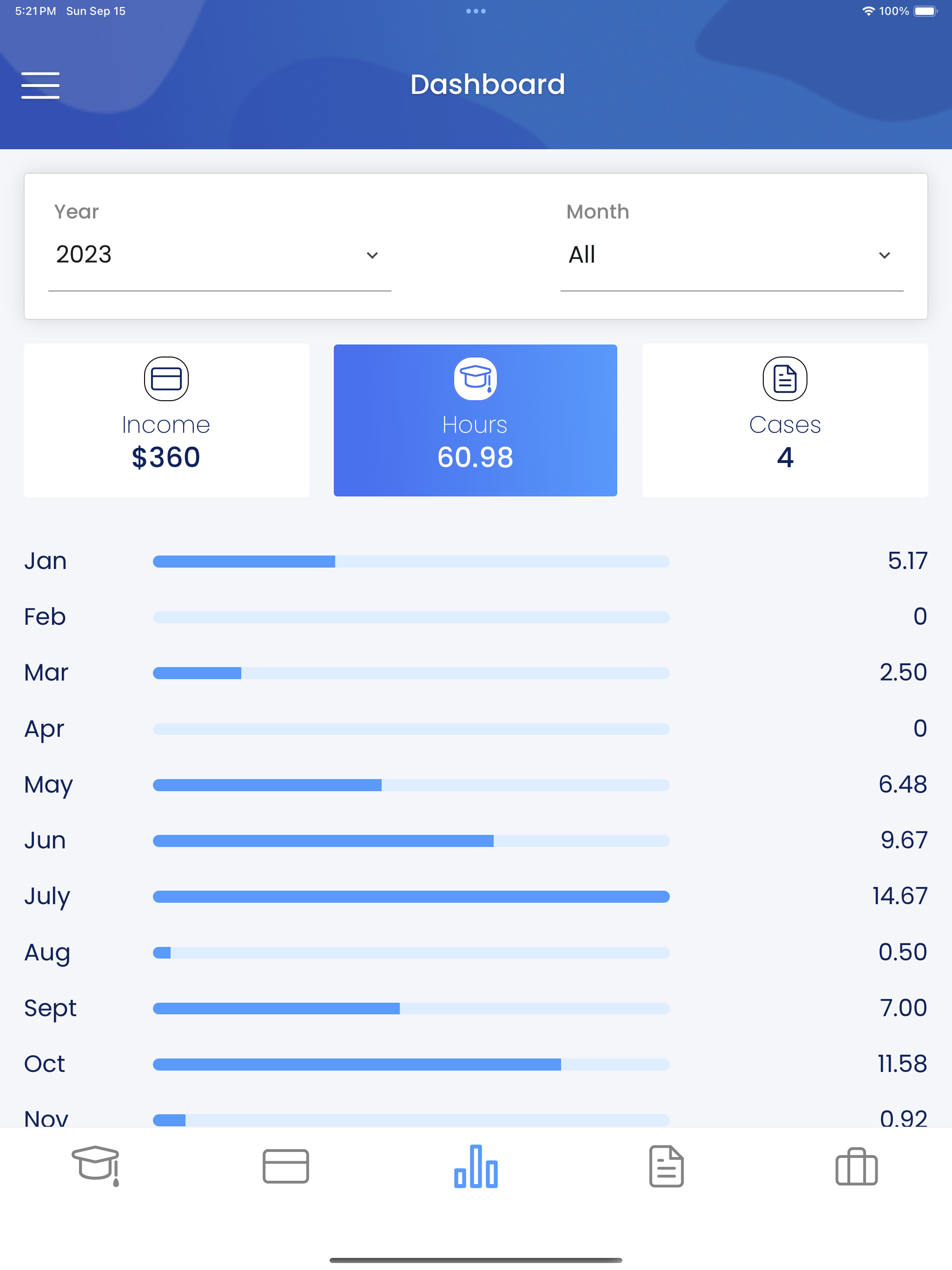Click the Jan row label
The image size is (952, 1270).
tap(46, 561)
